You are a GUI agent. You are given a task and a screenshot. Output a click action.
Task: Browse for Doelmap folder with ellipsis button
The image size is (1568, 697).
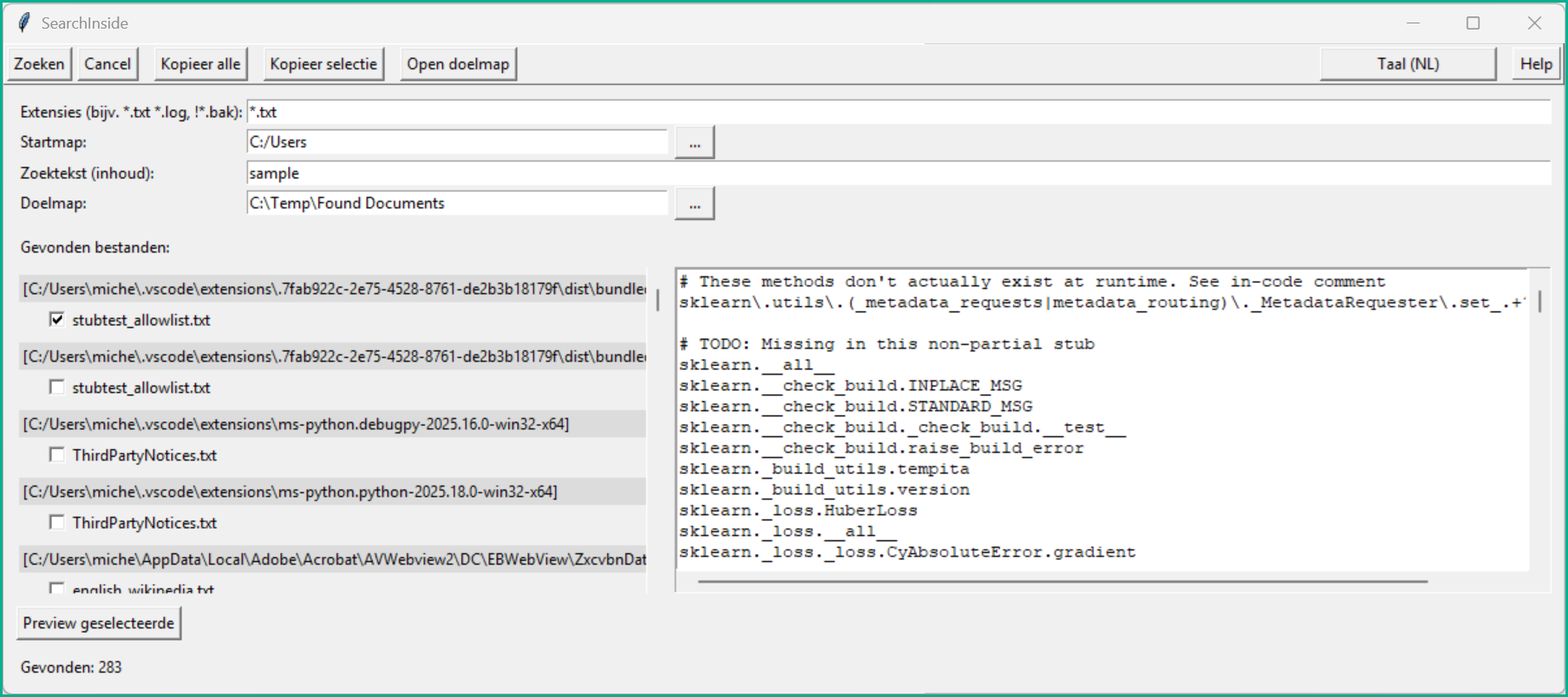click(695, 205)
